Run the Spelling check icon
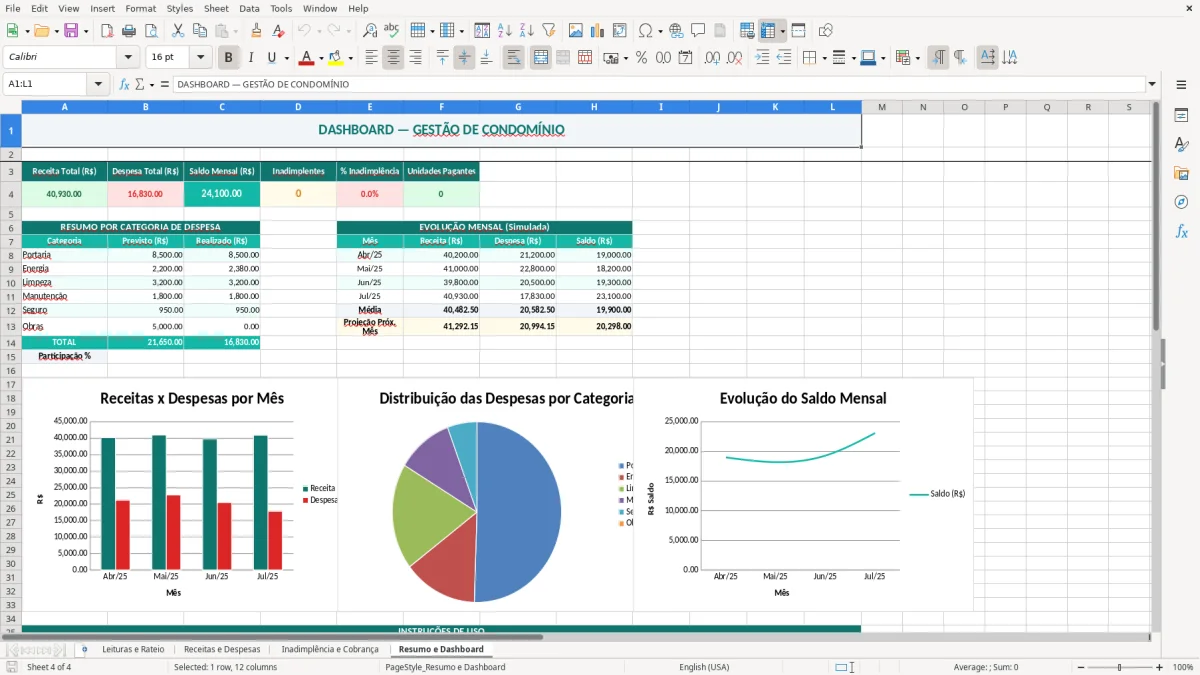Viewport: 1200px width, 675px height. point(392,31)
